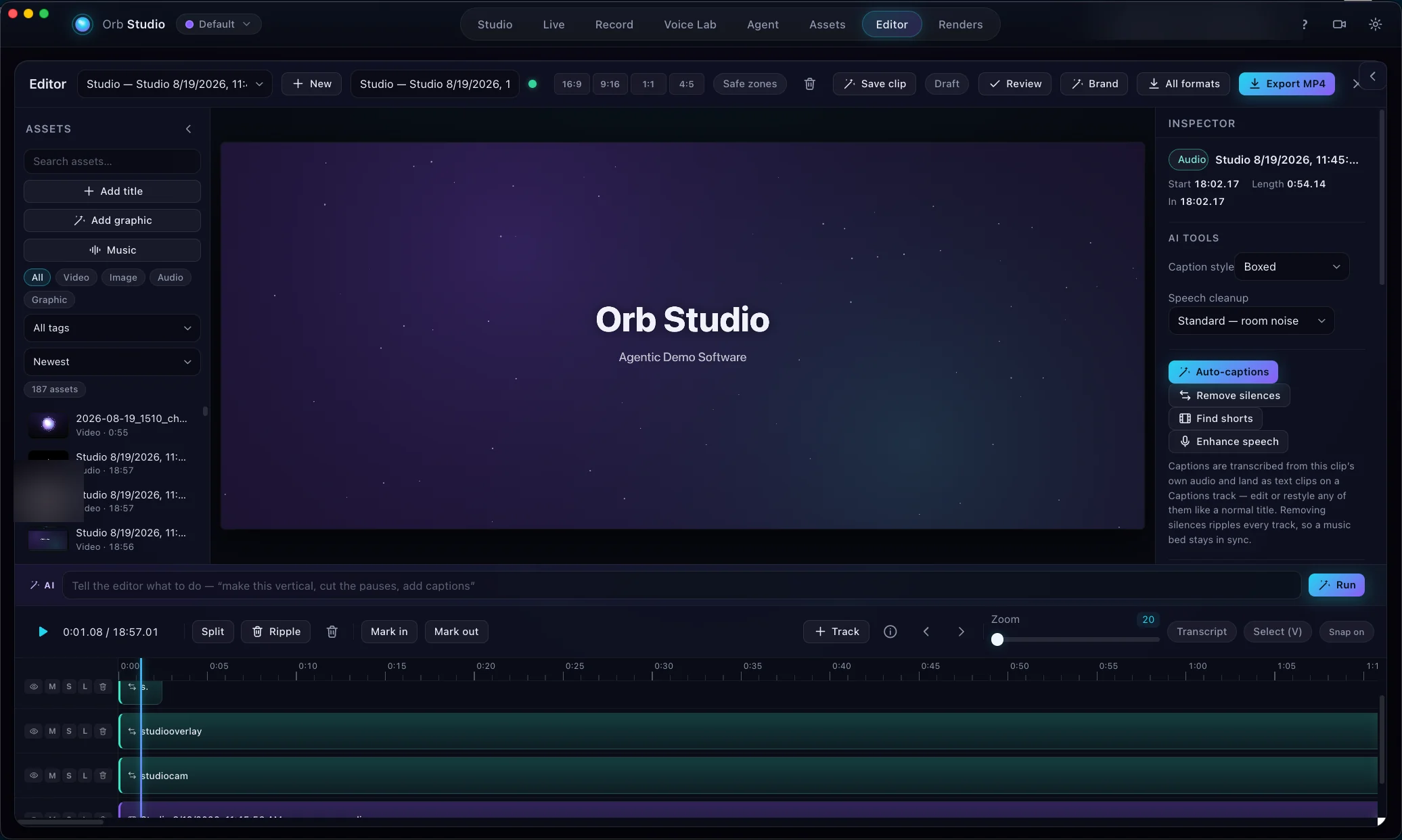Expand the All tags dropdown
Viewport: 1402px width, 840px height.
[112, 328]
